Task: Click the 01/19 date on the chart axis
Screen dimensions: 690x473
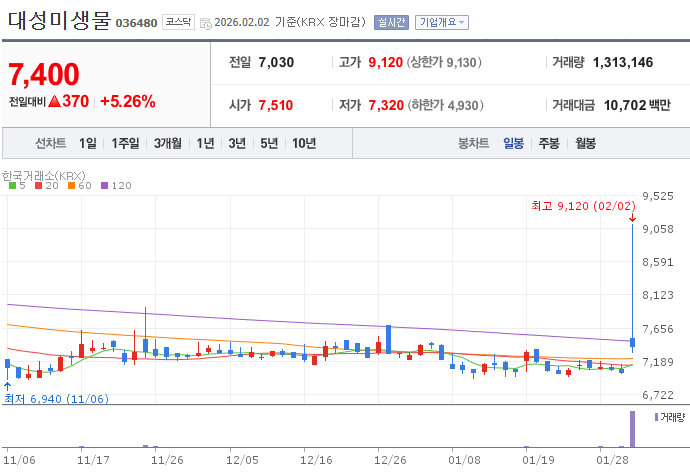Action: coord(538,460)
